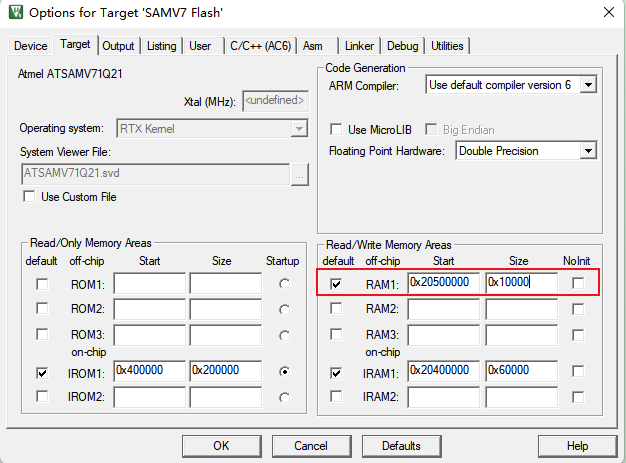Enable the Use MicroLIB checkbox
The image size is (626, 463).
pos(336,129)
